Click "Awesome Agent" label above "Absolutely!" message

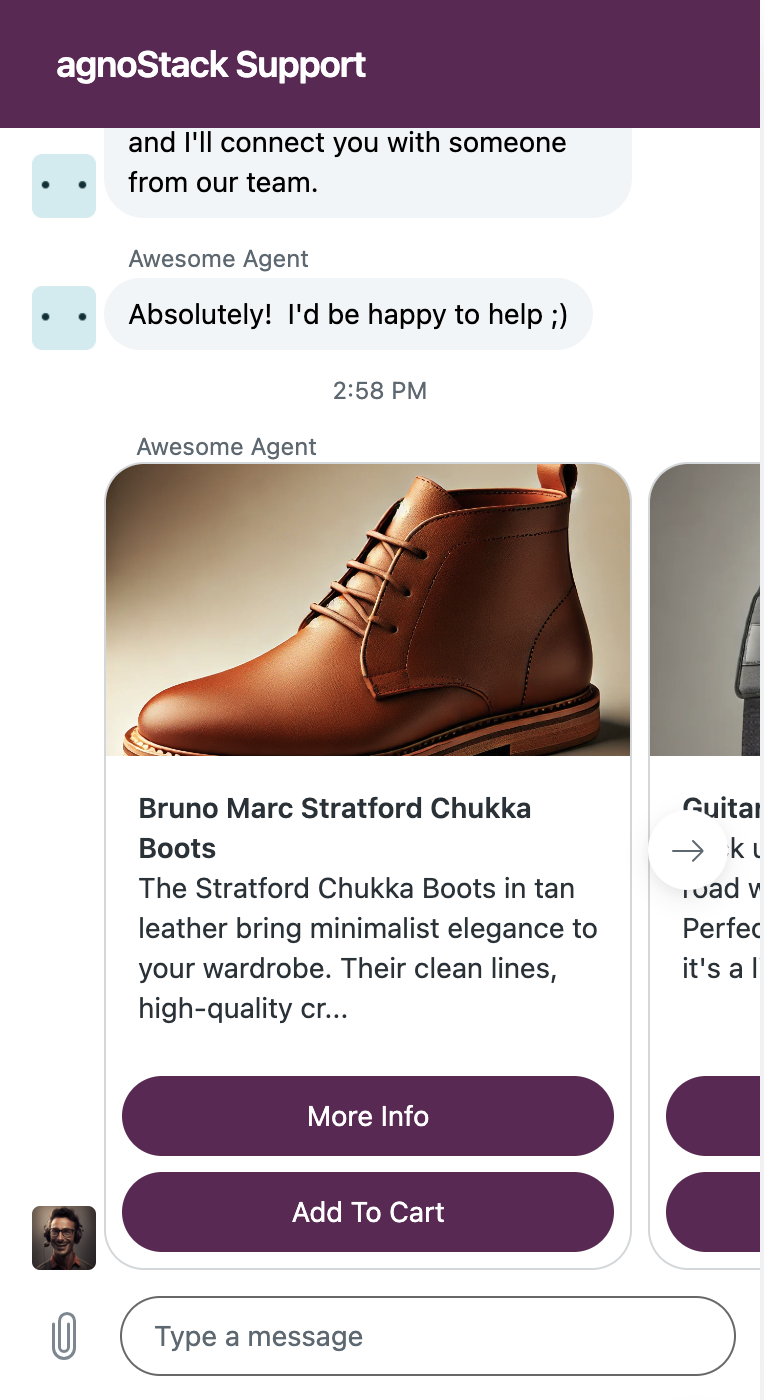[x=218, y=259]
